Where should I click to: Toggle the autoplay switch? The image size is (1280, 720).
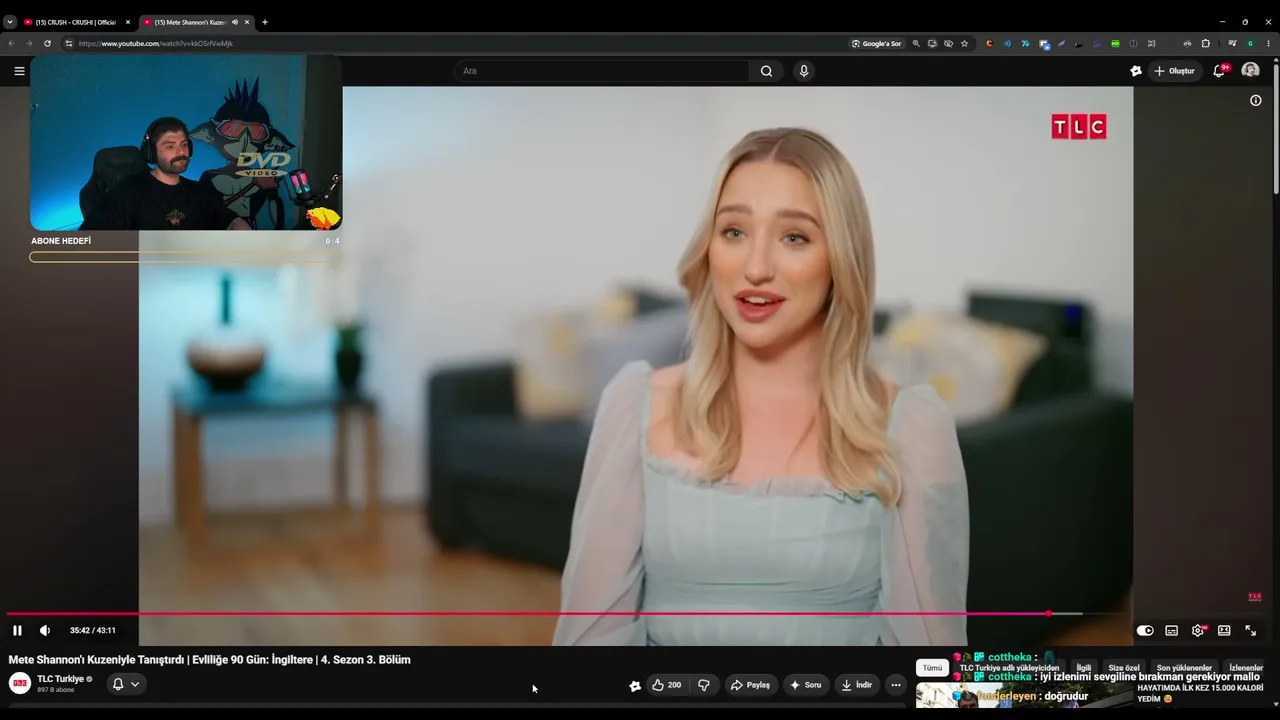point(1145,630)
